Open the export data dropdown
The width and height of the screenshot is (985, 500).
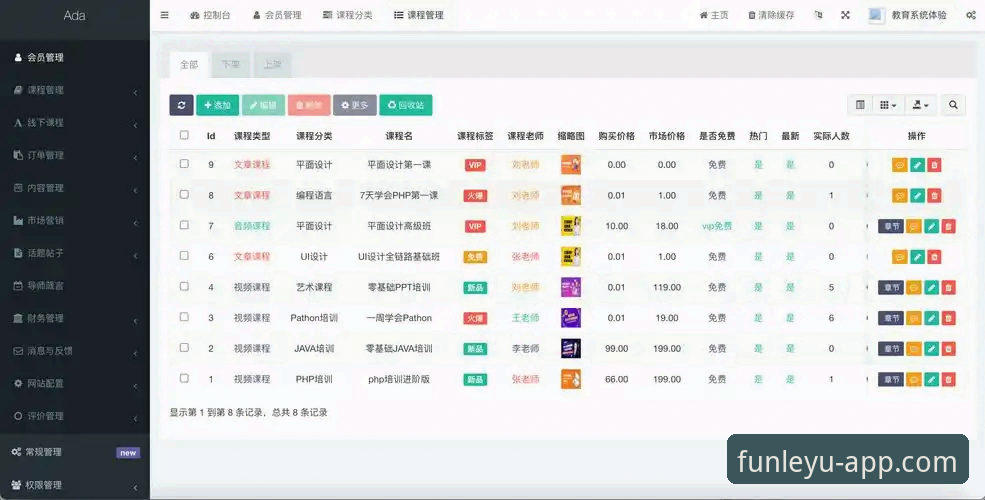click(x=921, y=105)
